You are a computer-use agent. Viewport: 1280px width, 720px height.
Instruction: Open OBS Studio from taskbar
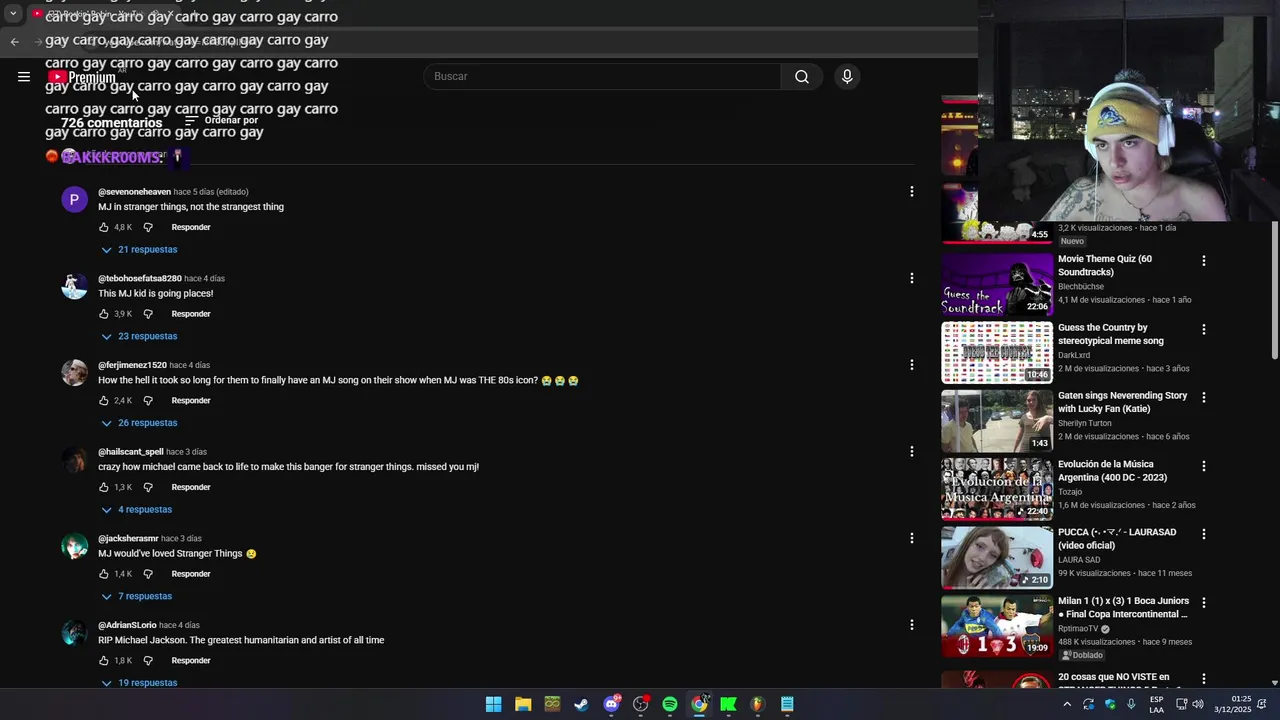(x=641, y=704)
